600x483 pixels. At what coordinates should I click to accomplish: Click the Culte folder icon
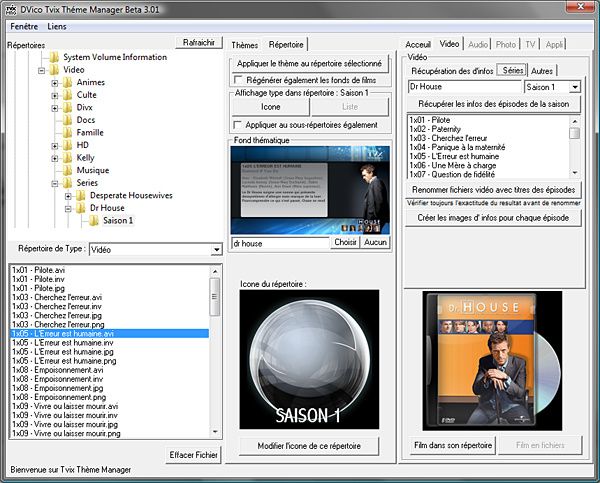click(67, 95)
